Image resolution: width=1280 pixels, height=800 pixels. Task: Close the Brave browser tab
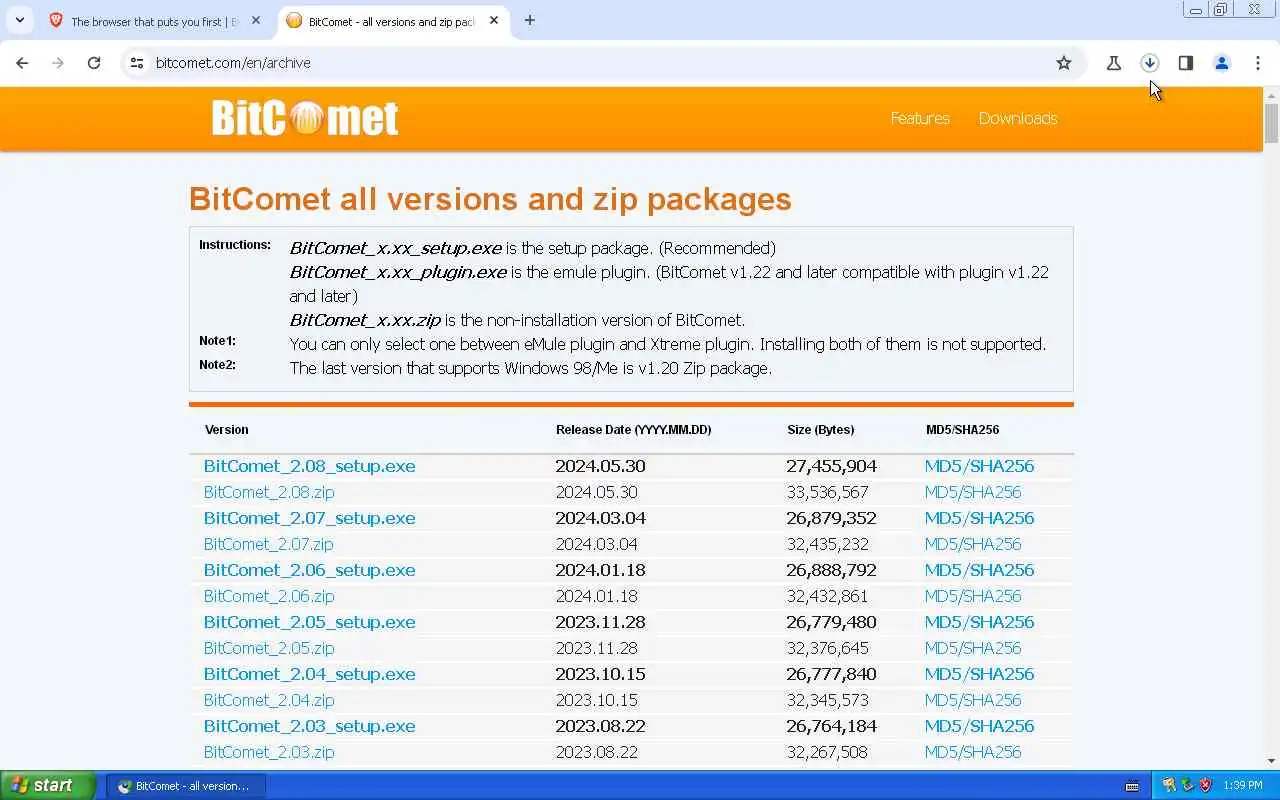tap(256, 20)
